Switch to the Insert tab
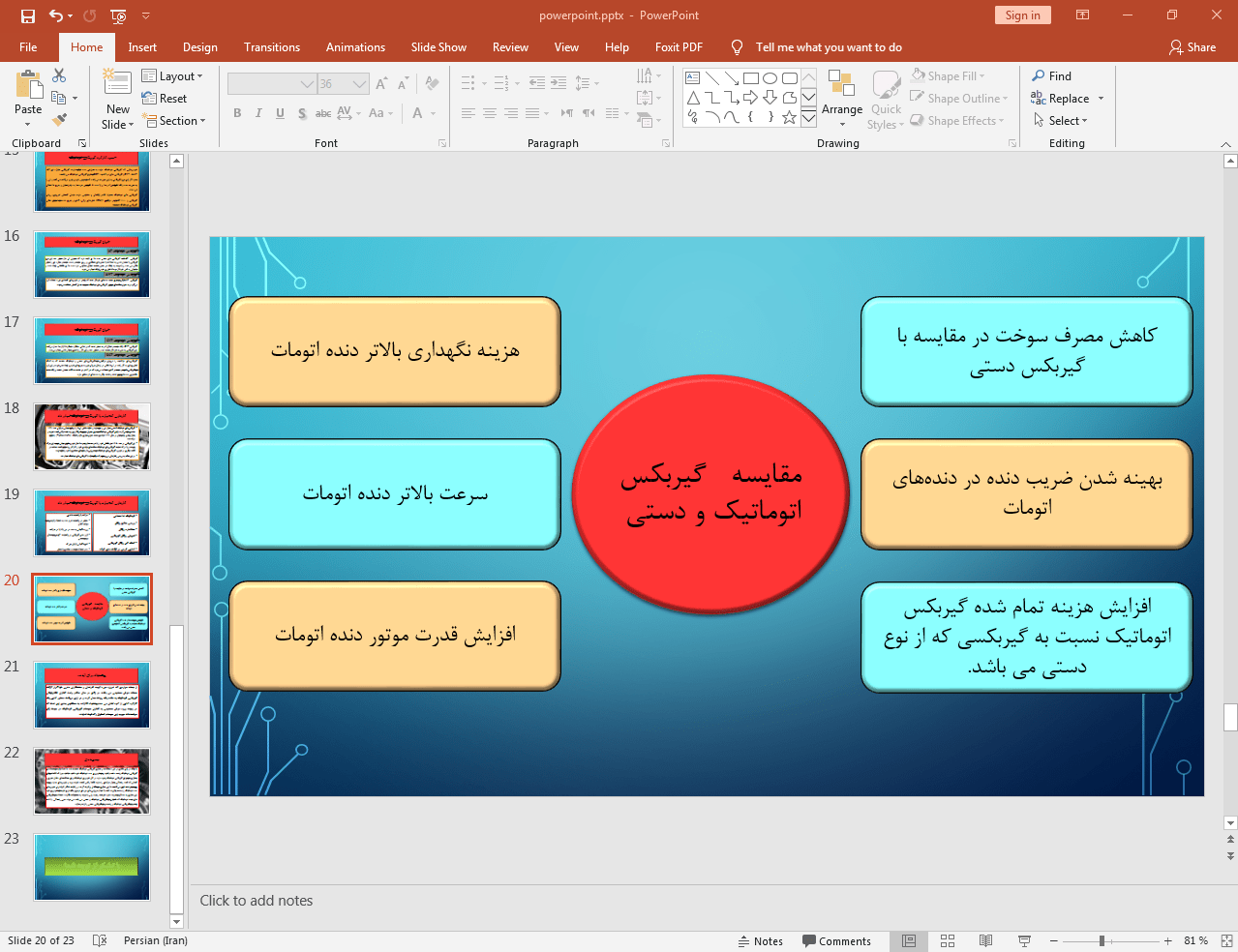The image size is (1238, 952). point(142,47)
